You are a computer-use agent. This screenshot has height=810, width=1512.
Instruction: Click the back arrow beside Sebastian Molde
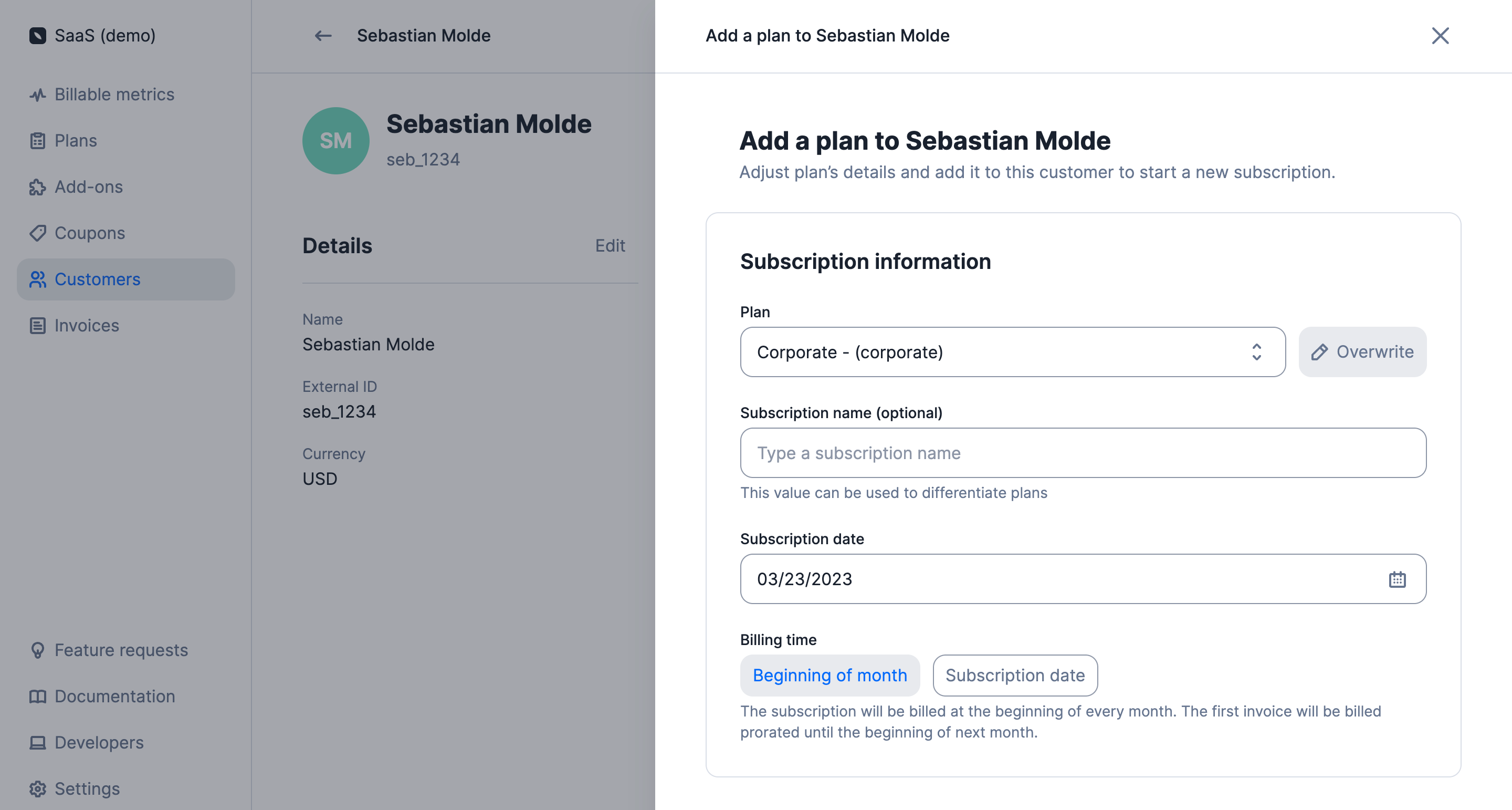[323, 36]
